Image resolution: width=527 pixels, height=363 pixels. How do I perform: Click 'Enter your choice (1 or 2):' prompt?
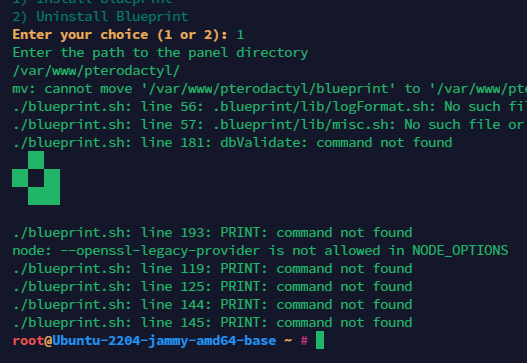click(x=120, y=35)
